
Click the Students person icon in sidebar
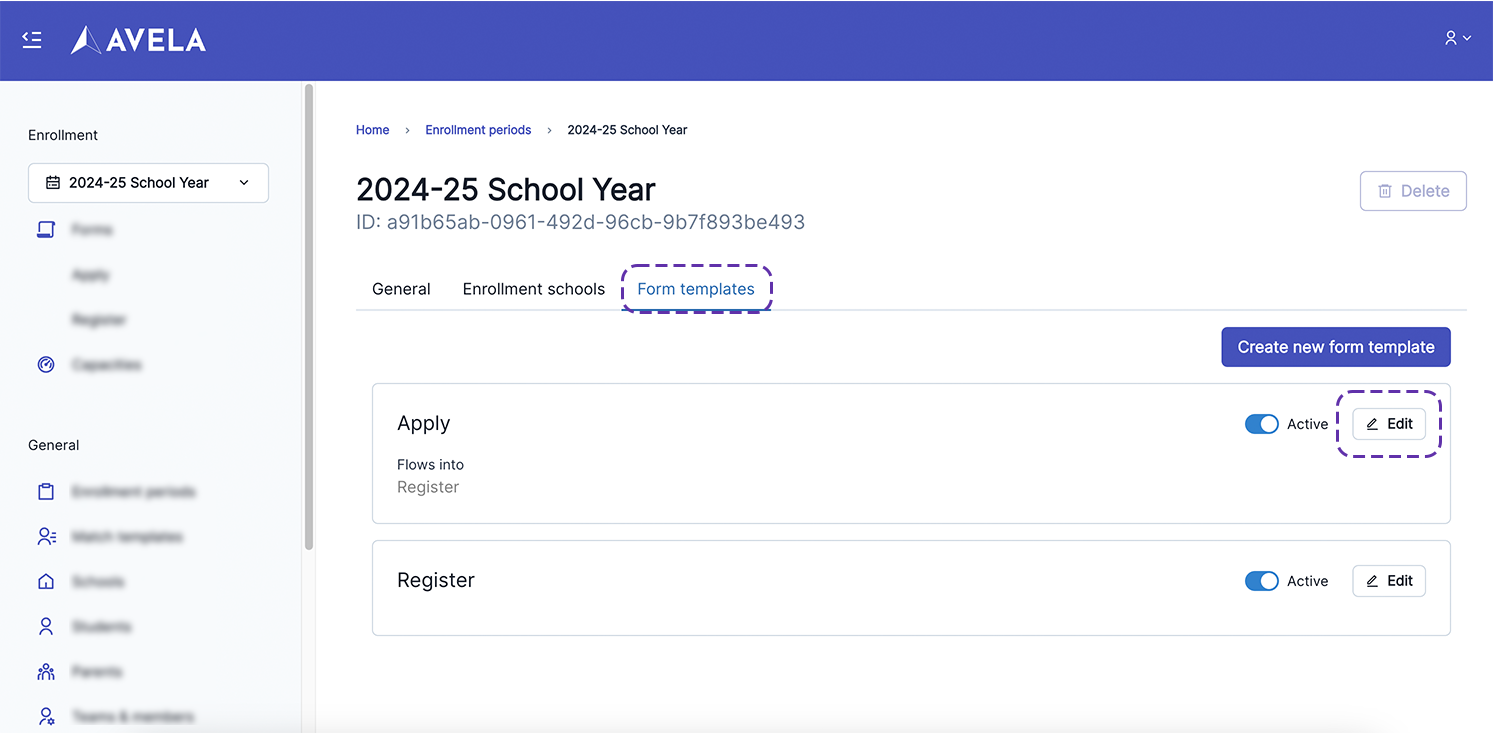46,627
